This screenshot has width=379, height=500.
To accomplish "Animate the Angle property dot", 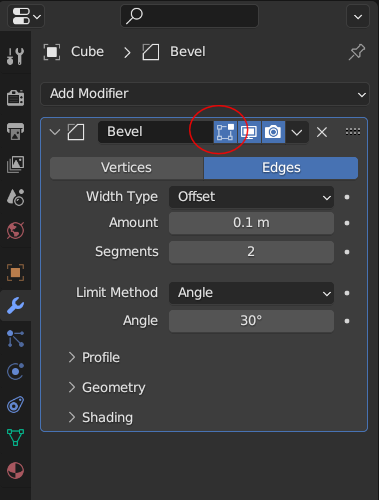I will pos(347,321).
